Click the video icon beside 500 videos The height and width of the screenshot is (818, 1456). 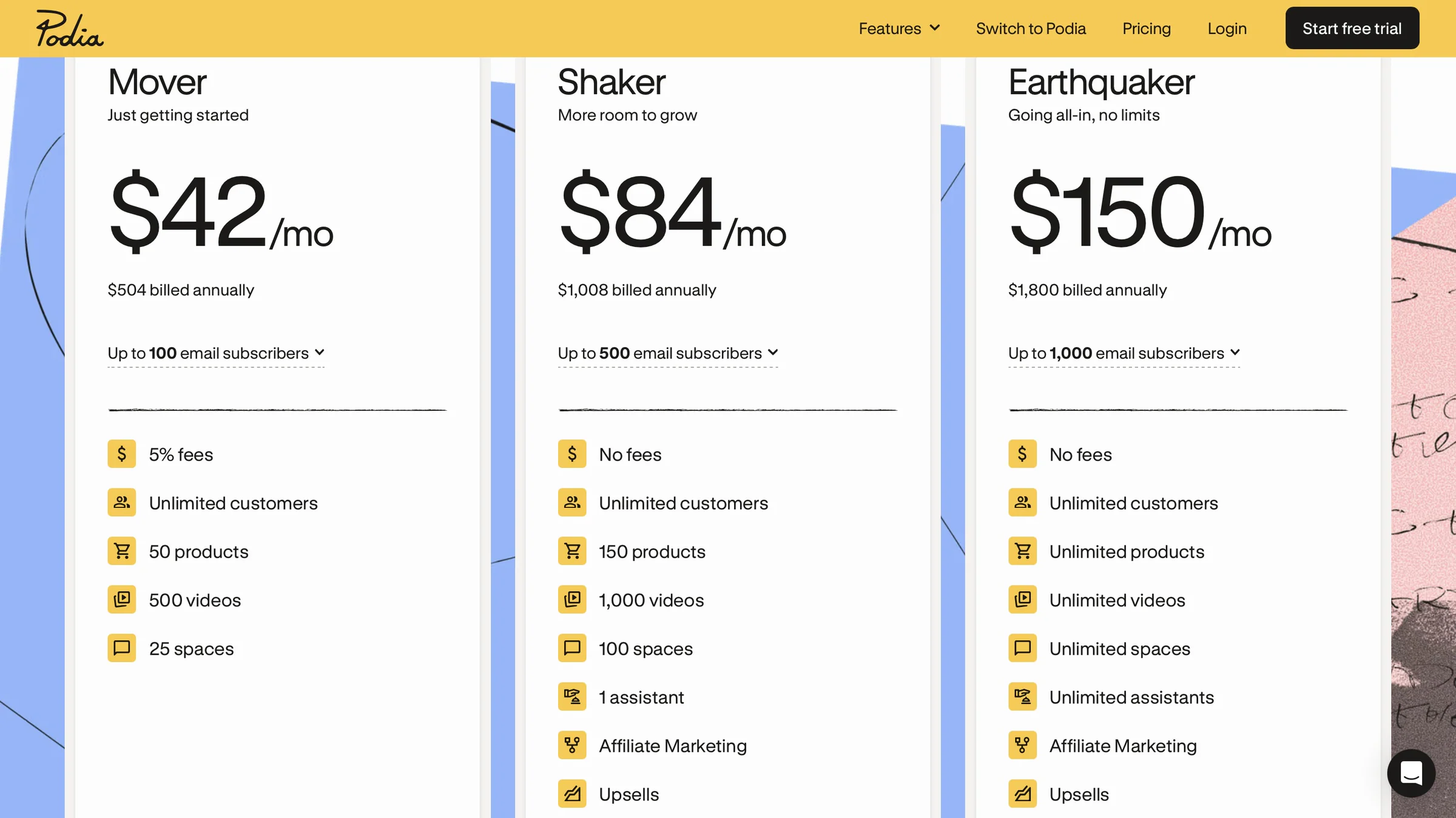coord(122,600)
